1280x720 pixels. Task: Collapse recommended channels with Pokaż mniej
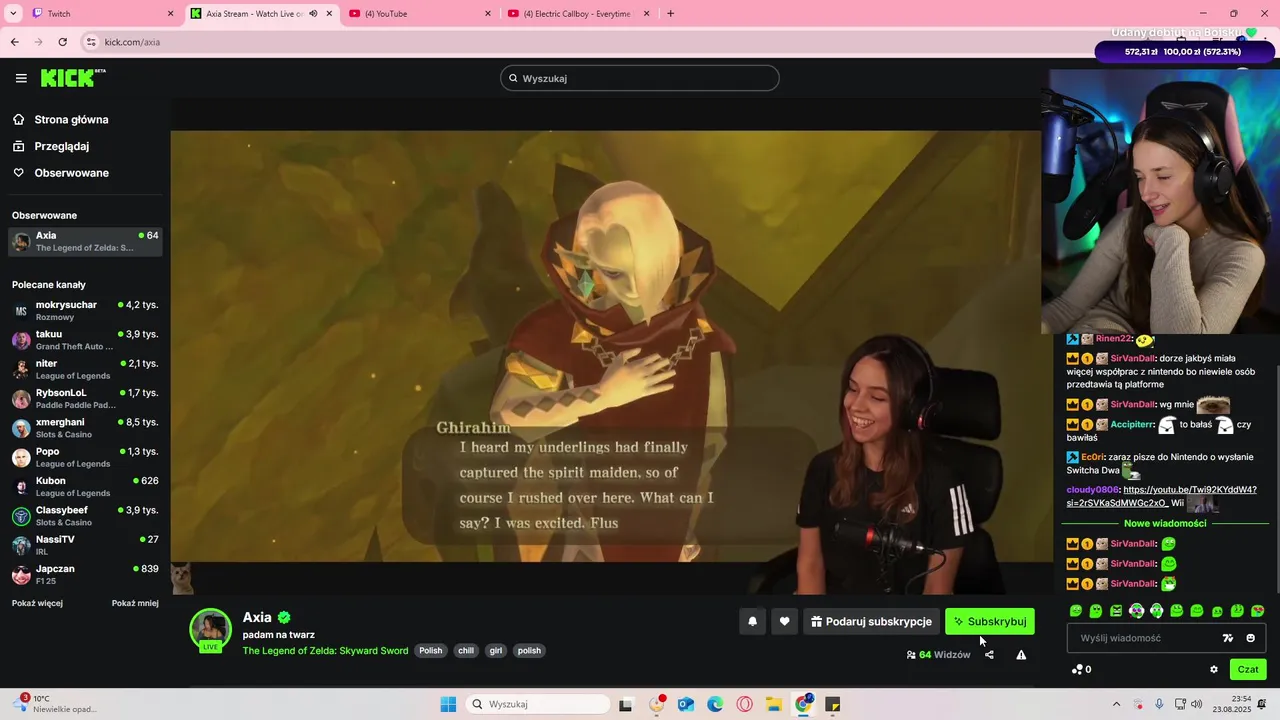pyautogui.click(x=135, y=603)
